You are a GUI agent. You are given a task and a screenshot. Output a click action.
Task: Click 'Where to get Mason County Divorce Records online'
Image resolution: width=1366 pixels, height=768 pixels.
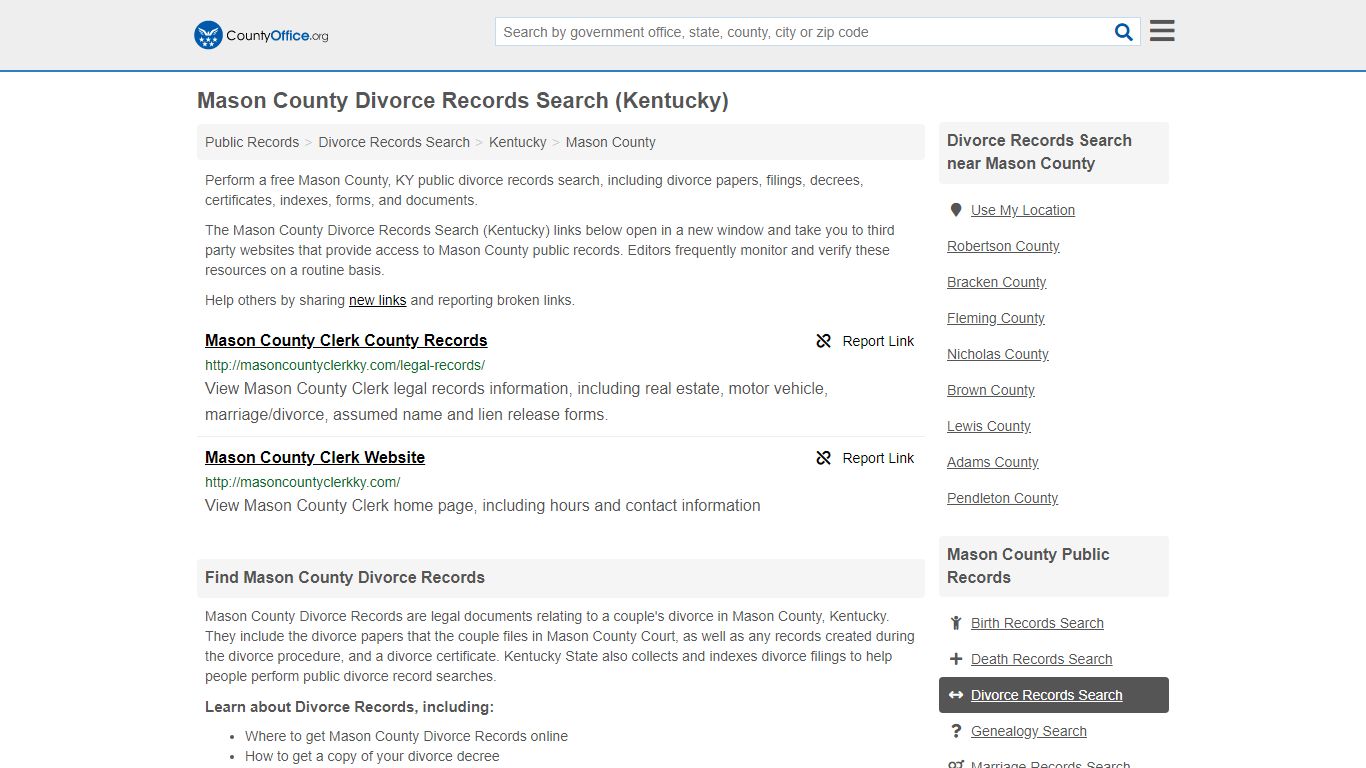click(x=406, y=736)
